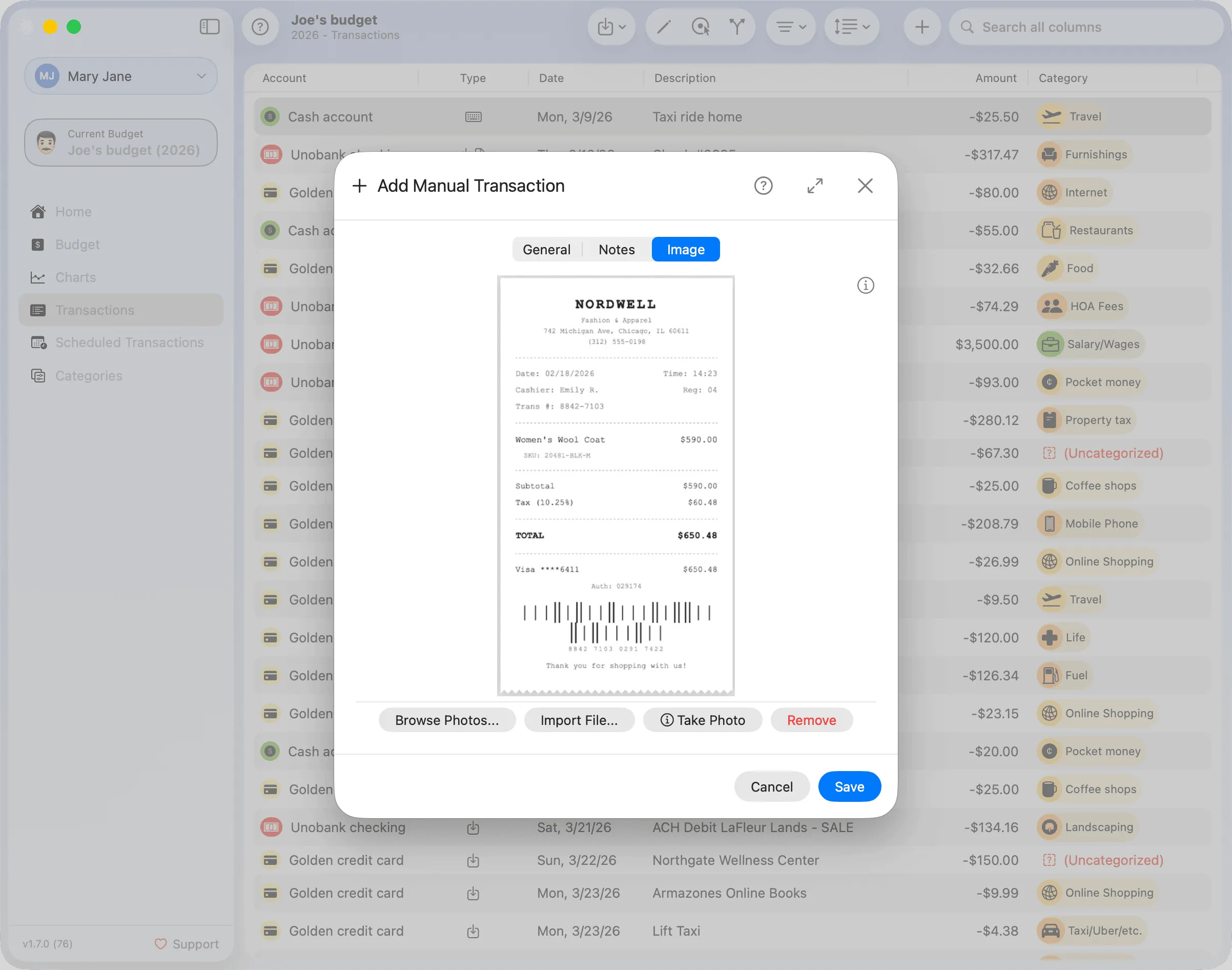The image size is (1232, 970).
Task: Switch to the Notes tab
Action: (617, 250)
